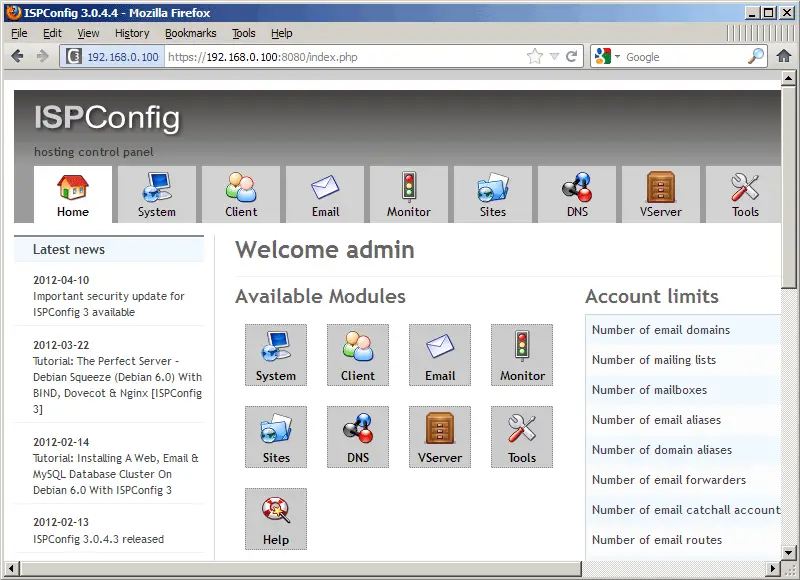Click the Number of email domains row
The height and width of the screenshot is (580, 800).
click(683, 330)
